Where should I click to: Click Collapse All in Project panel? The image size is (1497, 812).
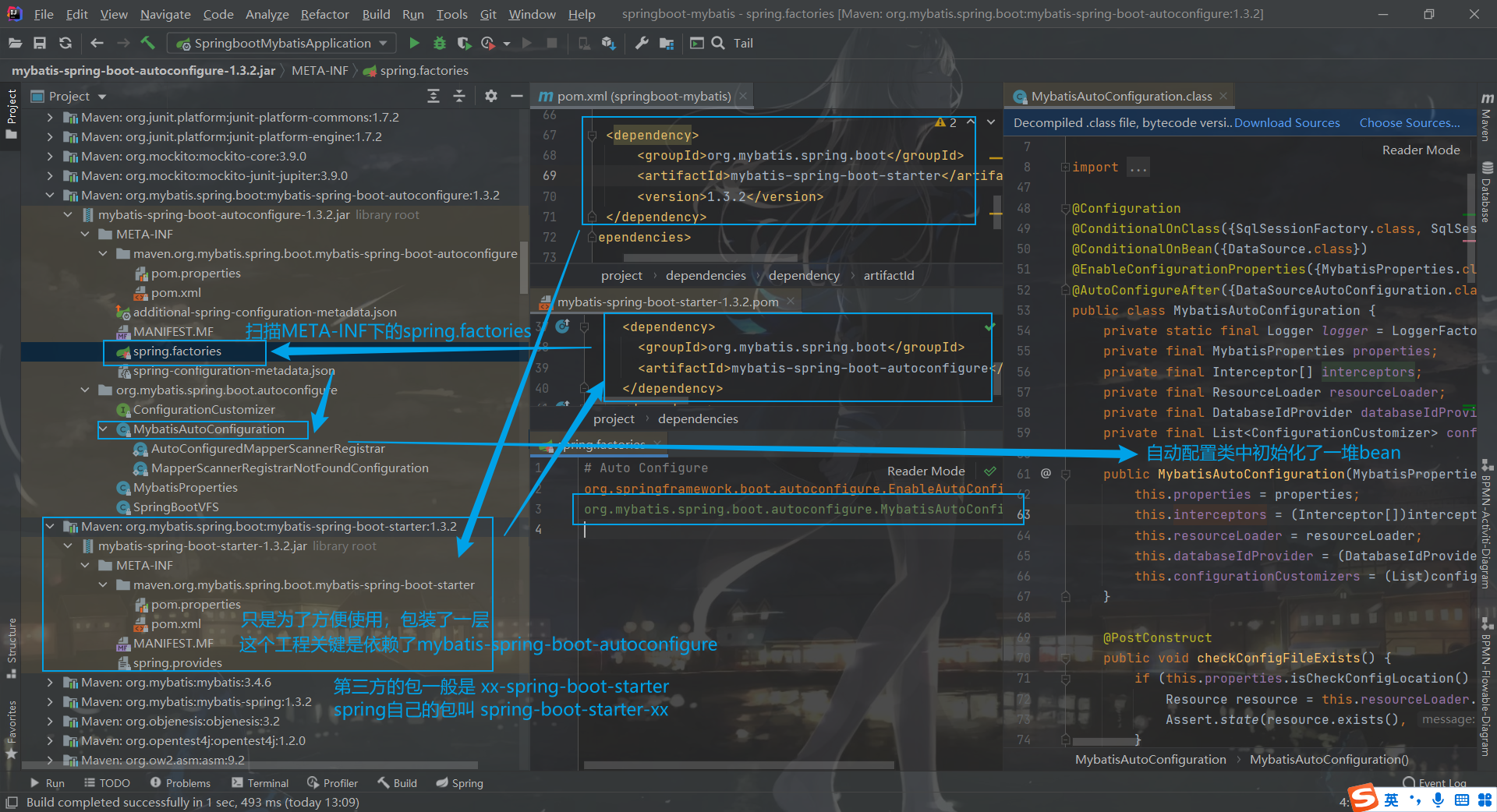[x=459, y=96]
